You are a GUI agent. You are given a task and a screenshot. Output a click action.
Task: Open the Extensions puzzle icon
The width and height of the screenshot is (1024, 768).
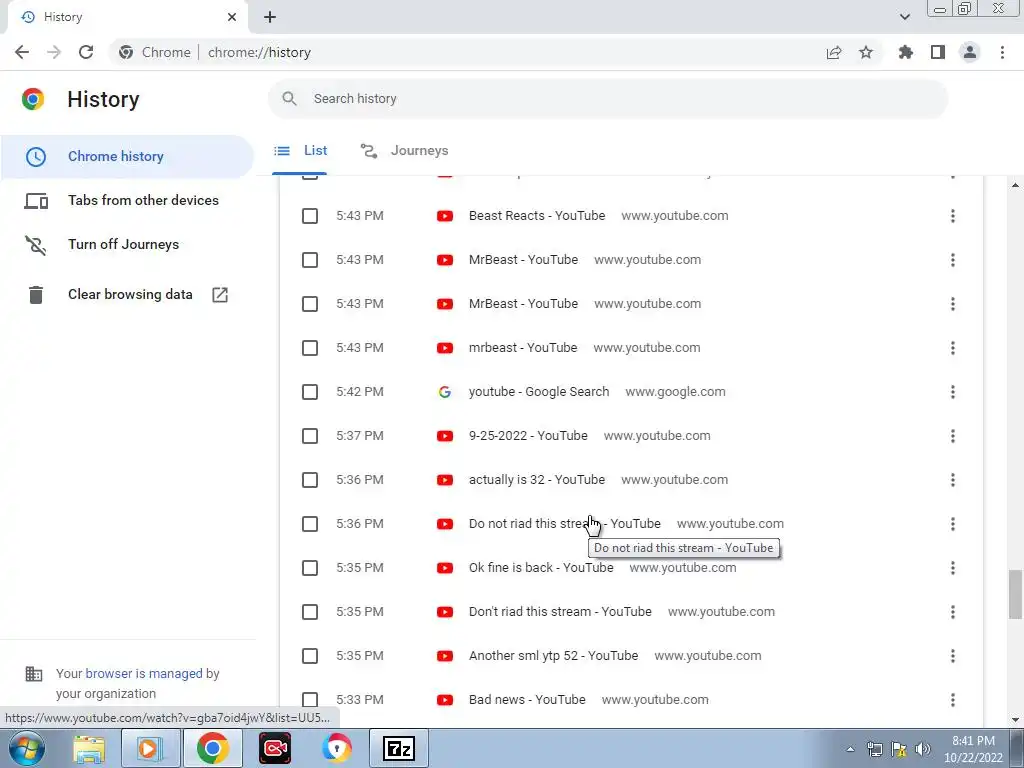[906, 52]
